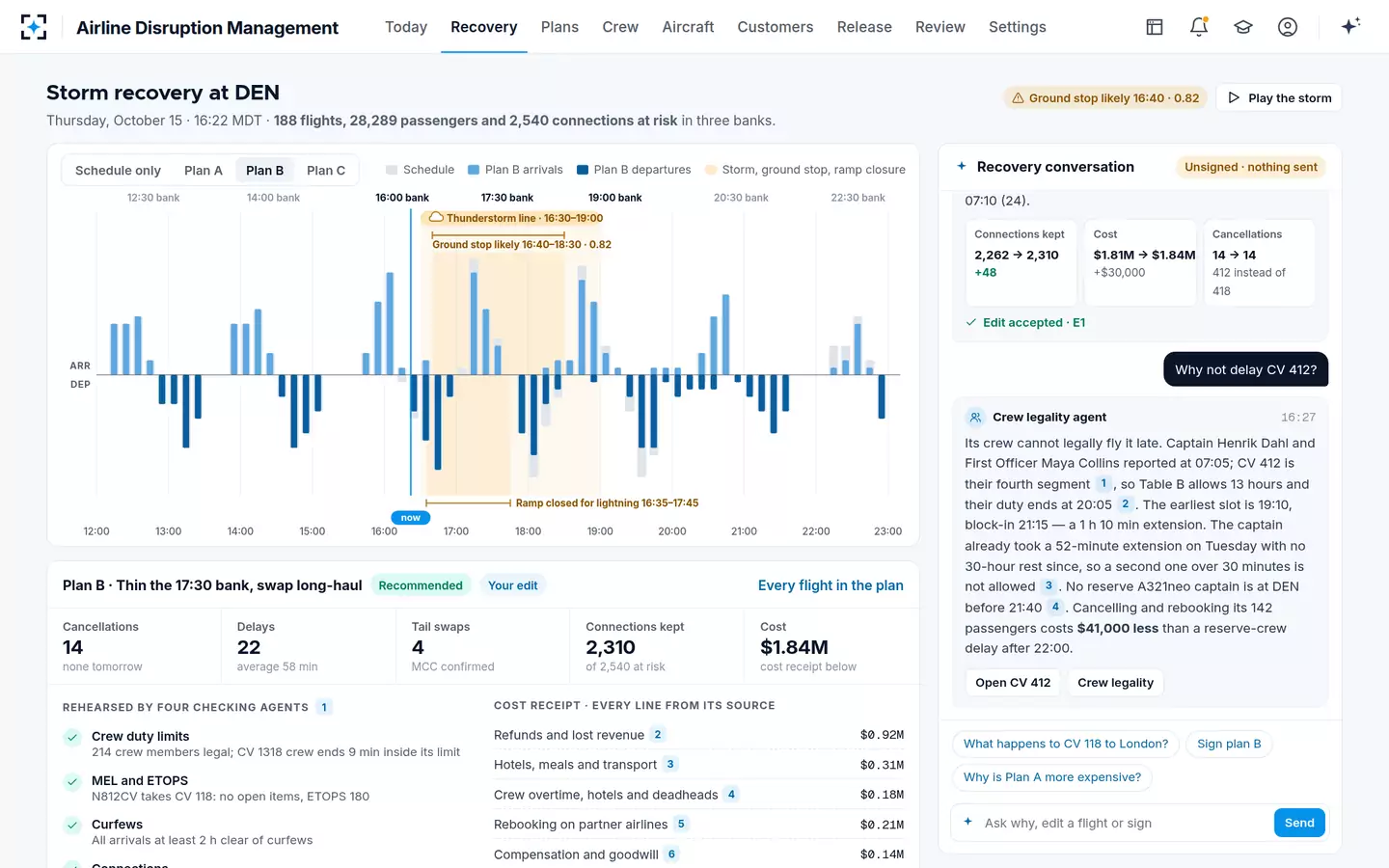The width and height of the screenshot is (1389, 868).
Task: Click the graduation cap training icon
Action: pyautogui.click(x=1243, y=27)
